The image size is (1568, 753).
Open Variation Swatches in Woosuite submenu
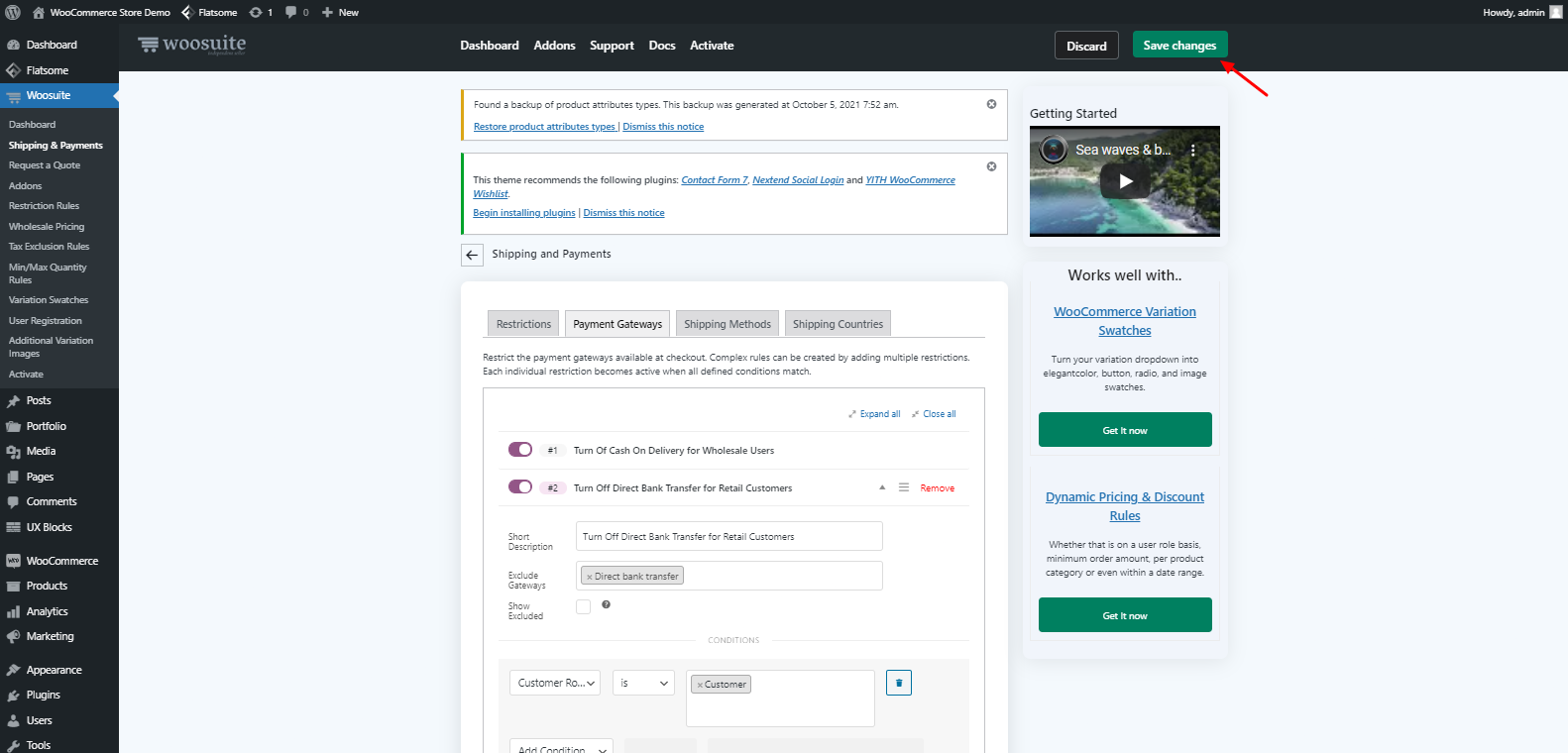point(49,300)
